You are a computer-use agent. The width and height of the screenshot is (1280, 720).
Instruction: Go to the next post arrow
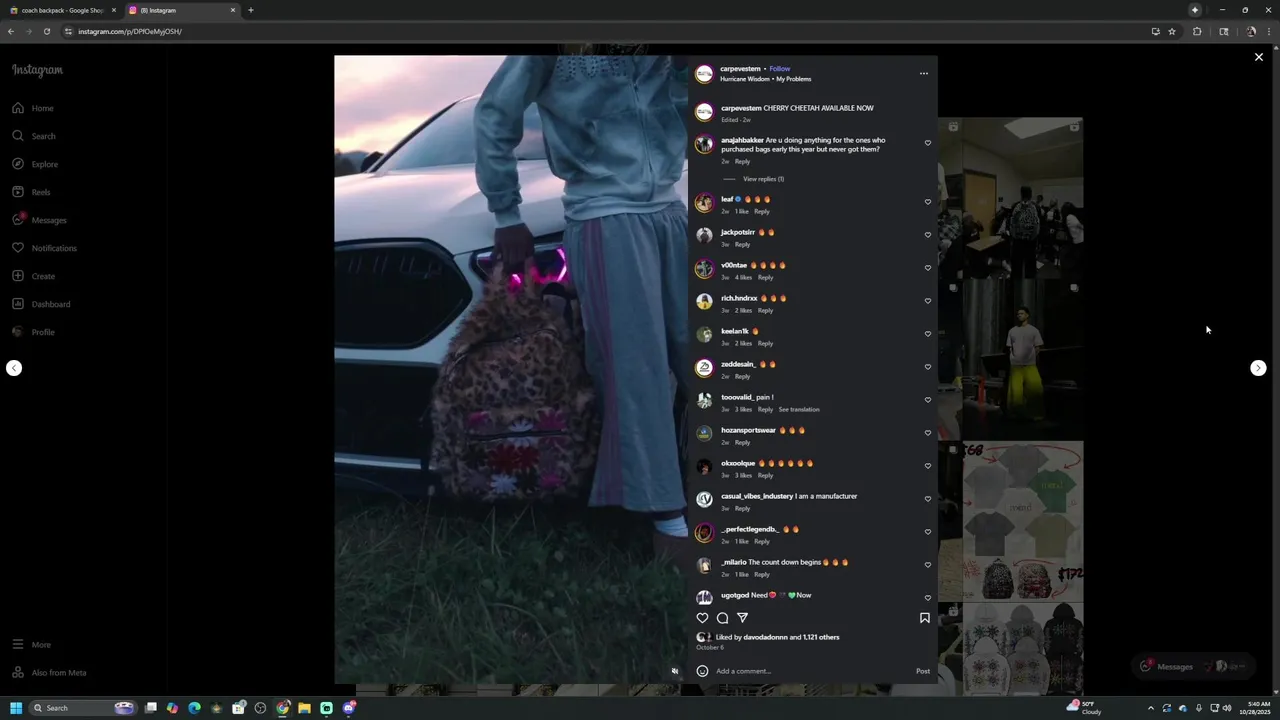(1258, 368)
